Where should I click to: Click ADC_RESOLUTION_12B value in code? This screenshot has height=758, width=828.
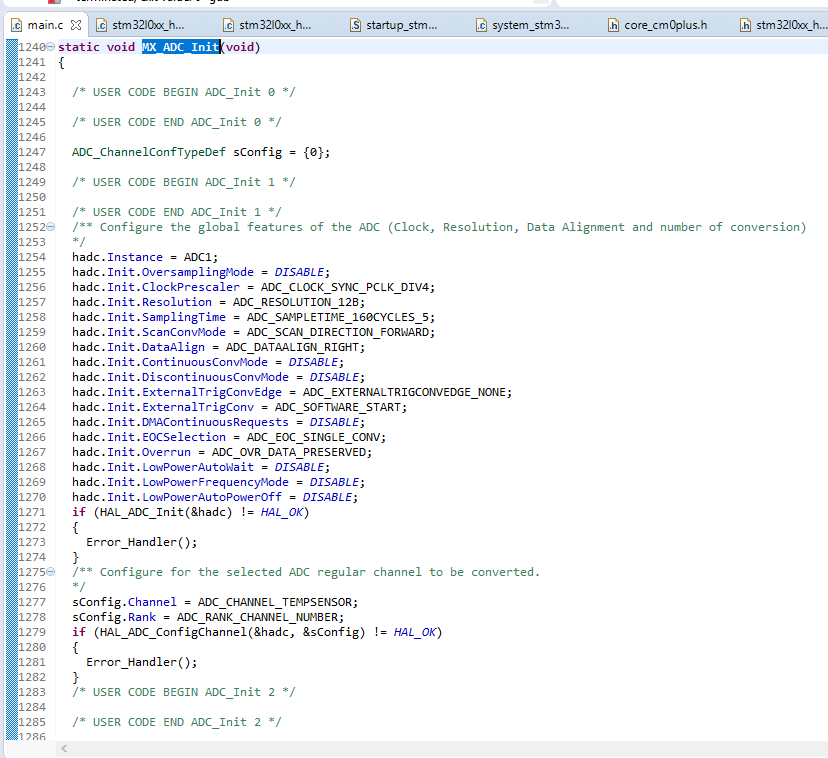(x=299, y=302)
